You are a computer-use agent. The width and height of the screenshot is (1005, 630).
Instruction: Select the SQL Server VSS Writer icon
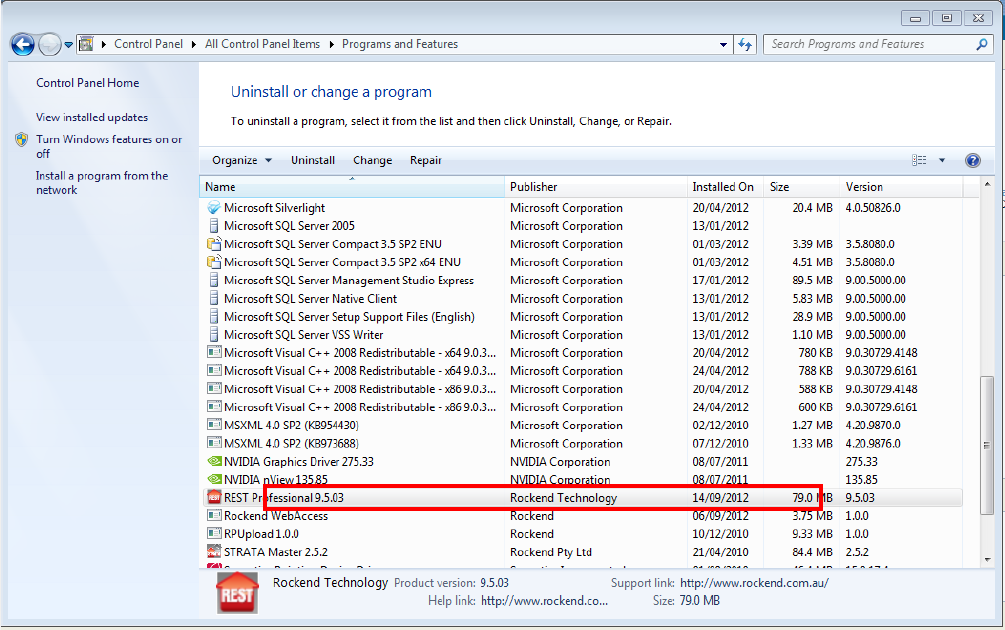214,334
